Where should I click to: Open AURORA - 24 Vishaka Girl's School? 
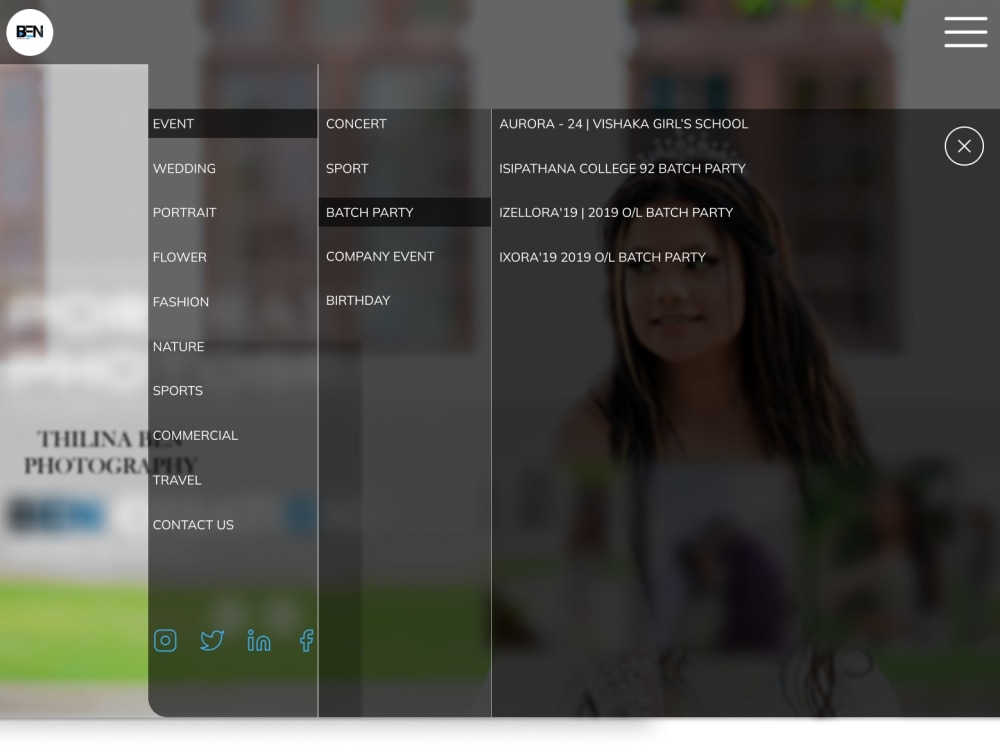click(624, 124)
